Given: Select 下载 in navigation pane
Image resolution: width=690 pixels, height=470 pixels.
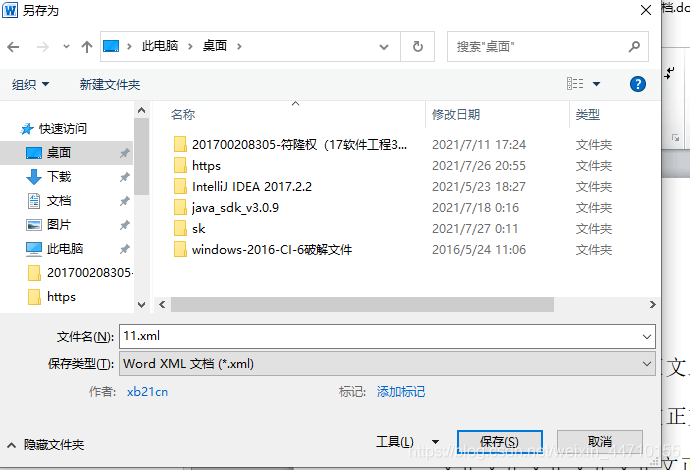Looking at the screenshot, I should pos(59,176).
